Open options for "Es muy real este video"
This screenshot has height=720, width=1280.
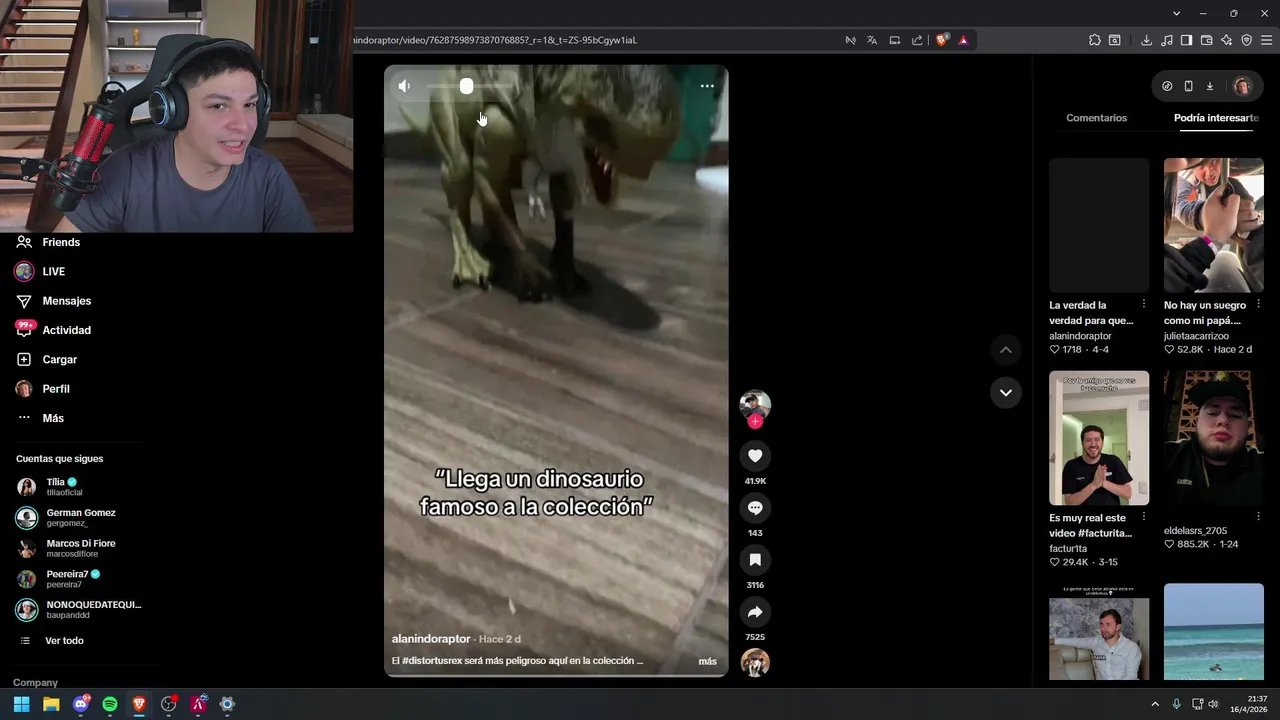point(1144,517)
